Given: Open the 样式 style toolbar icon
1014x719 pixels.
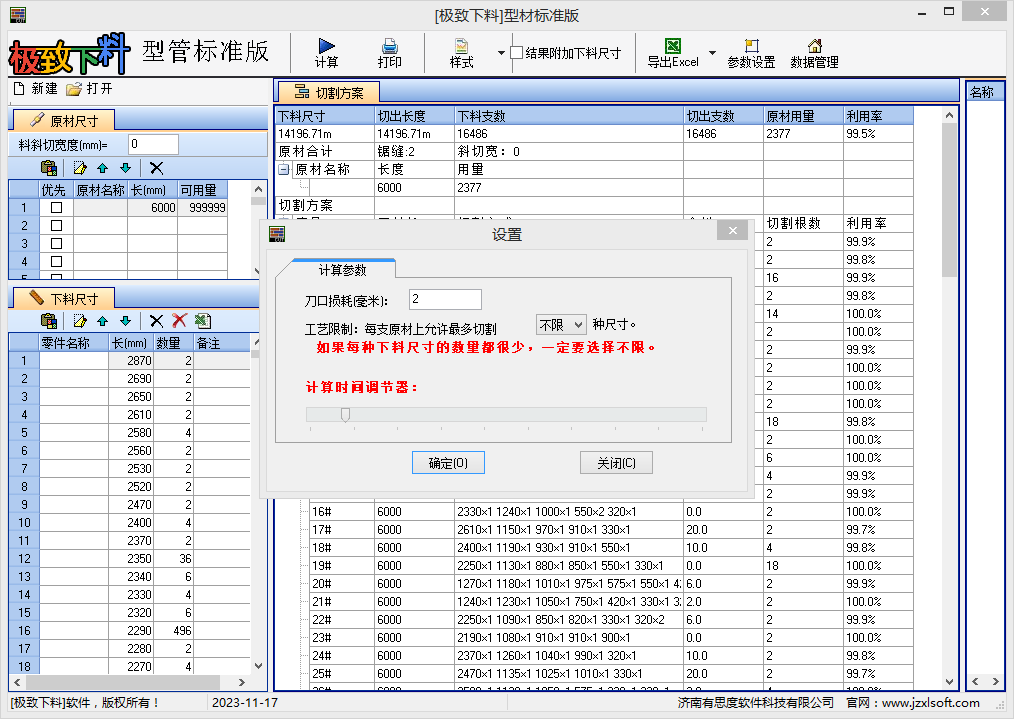Looking at the screenshot, I should 461,45.
